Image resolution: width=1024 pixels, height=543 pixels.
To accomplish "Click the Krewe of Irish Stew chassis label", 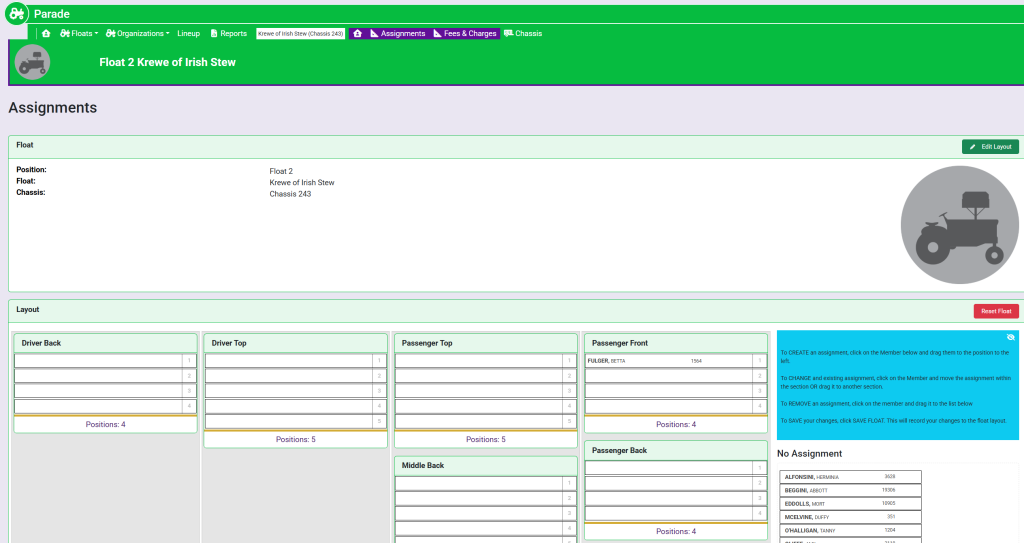I will pos(300,33).
